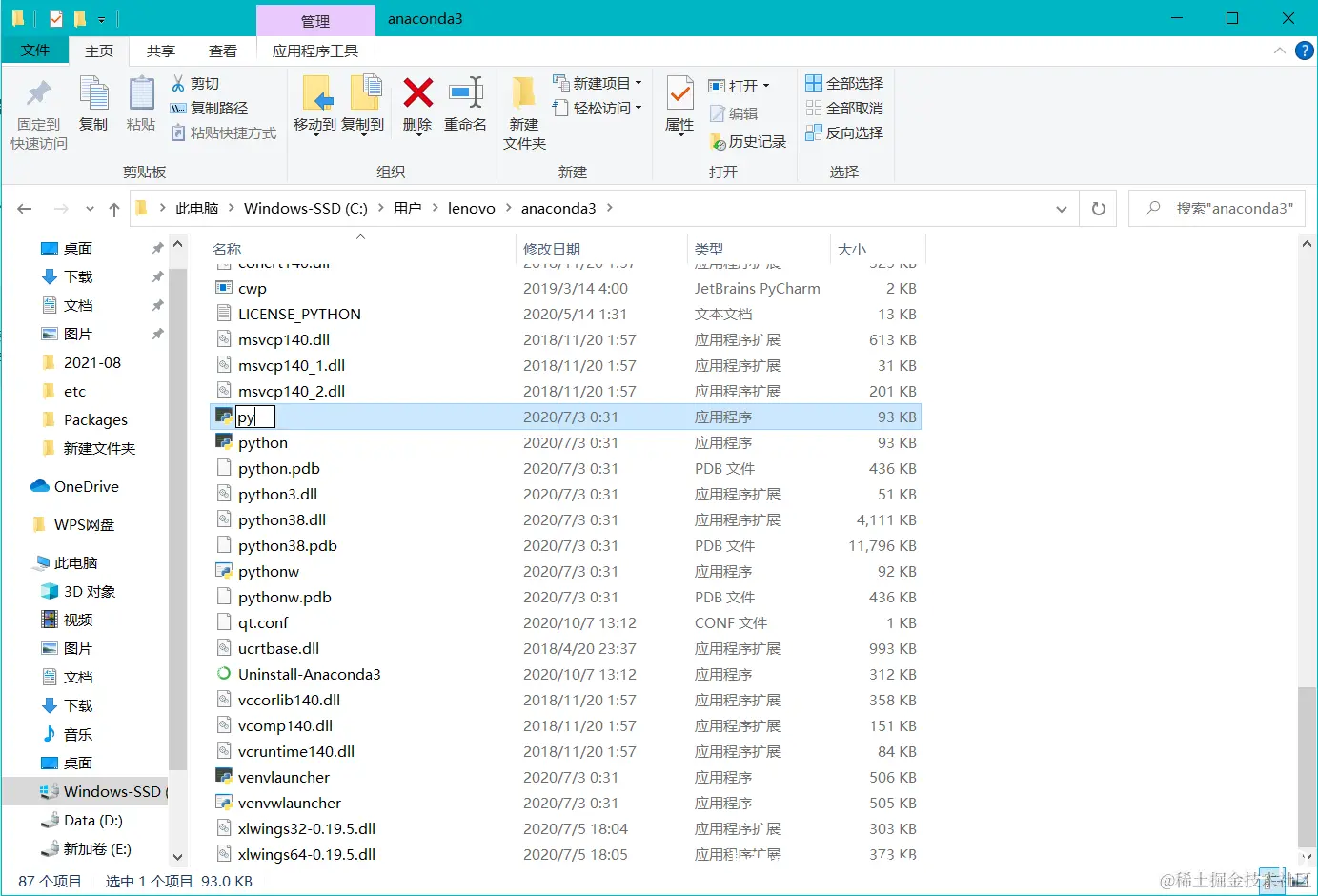Image resolution: width=1318 pixels, height=896 pixels.
Task: Click Windows-SSD (C:) in breadcrumb
Action: click(306, 208)
